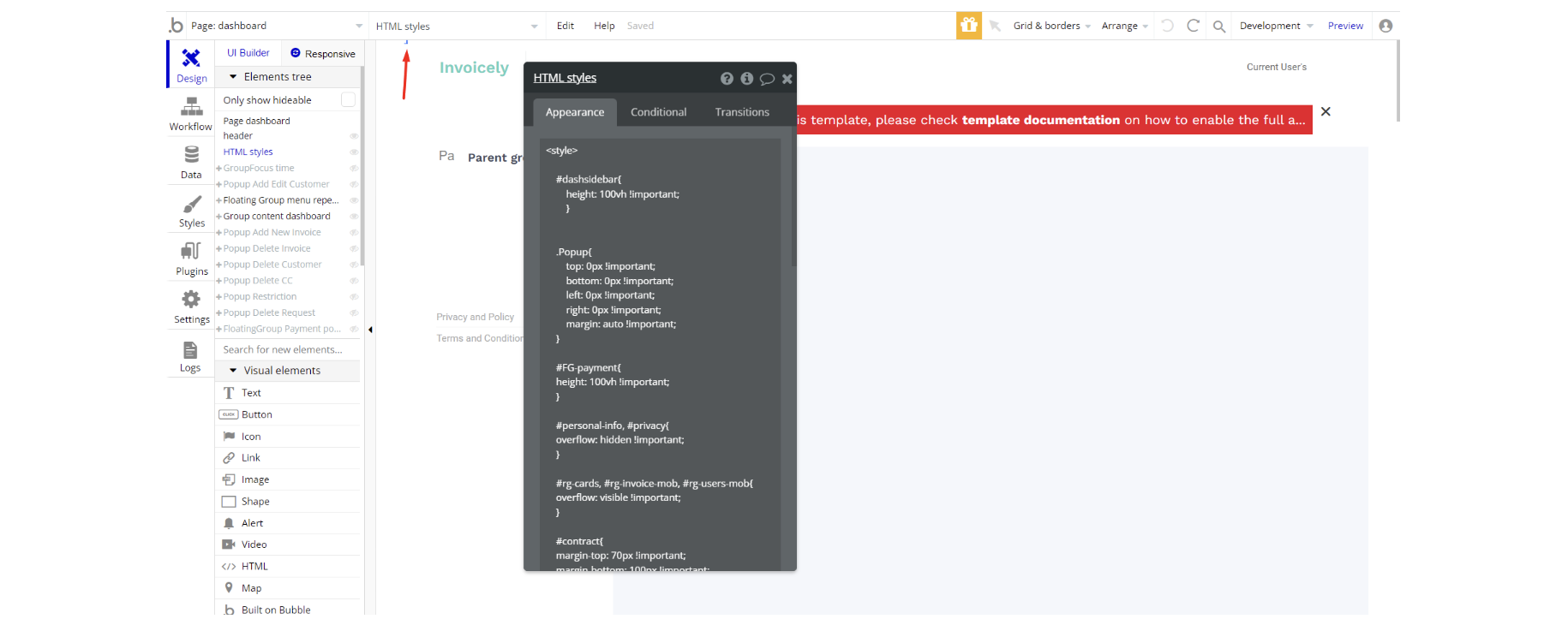Click the Preview link
Screen dimensions: 1568x625
click(x=1345, y=26)
